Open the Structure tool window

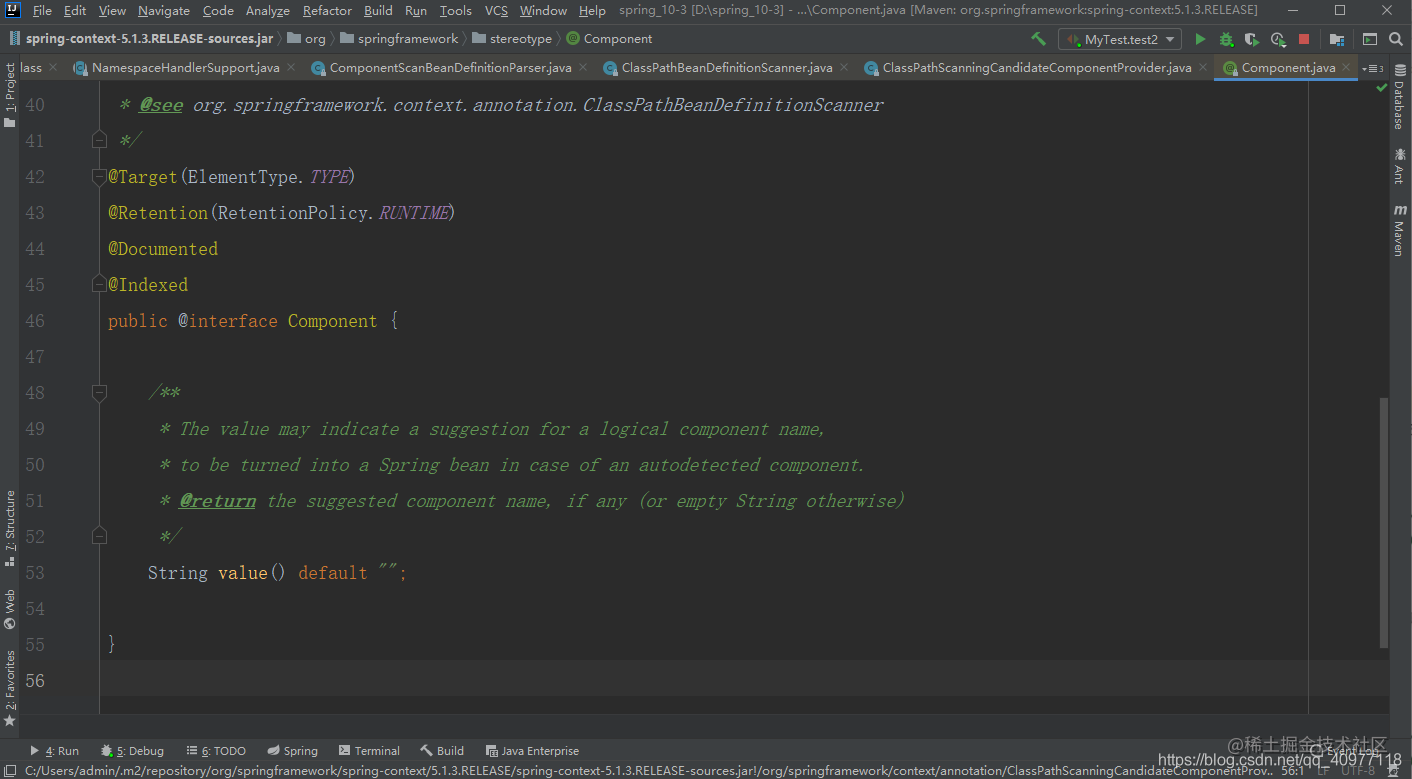pos(10,528)
